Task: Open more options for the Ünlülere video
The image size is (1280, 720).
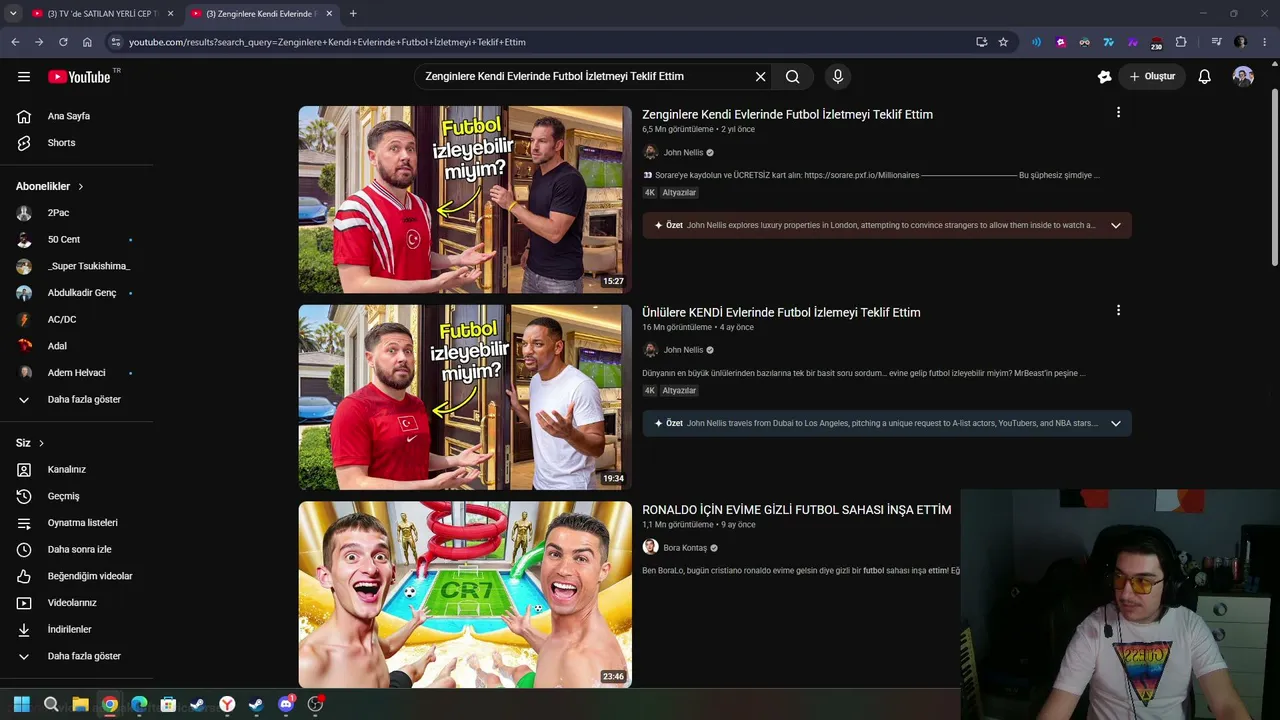Action: coord(1118,311)
